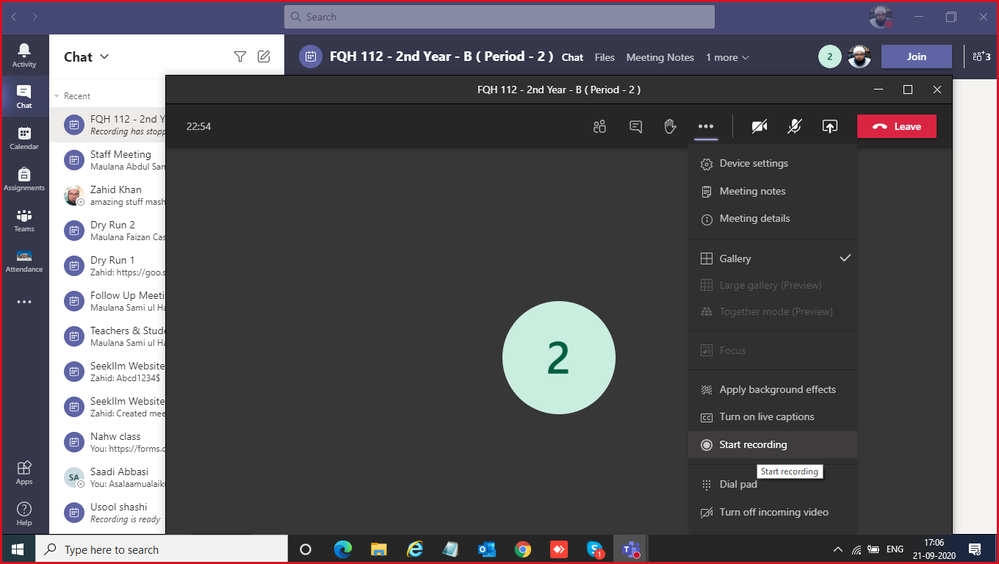999x564 pixels.
Task: Open Activity in the Teams sidebar
Action: (x=24, y=55)
